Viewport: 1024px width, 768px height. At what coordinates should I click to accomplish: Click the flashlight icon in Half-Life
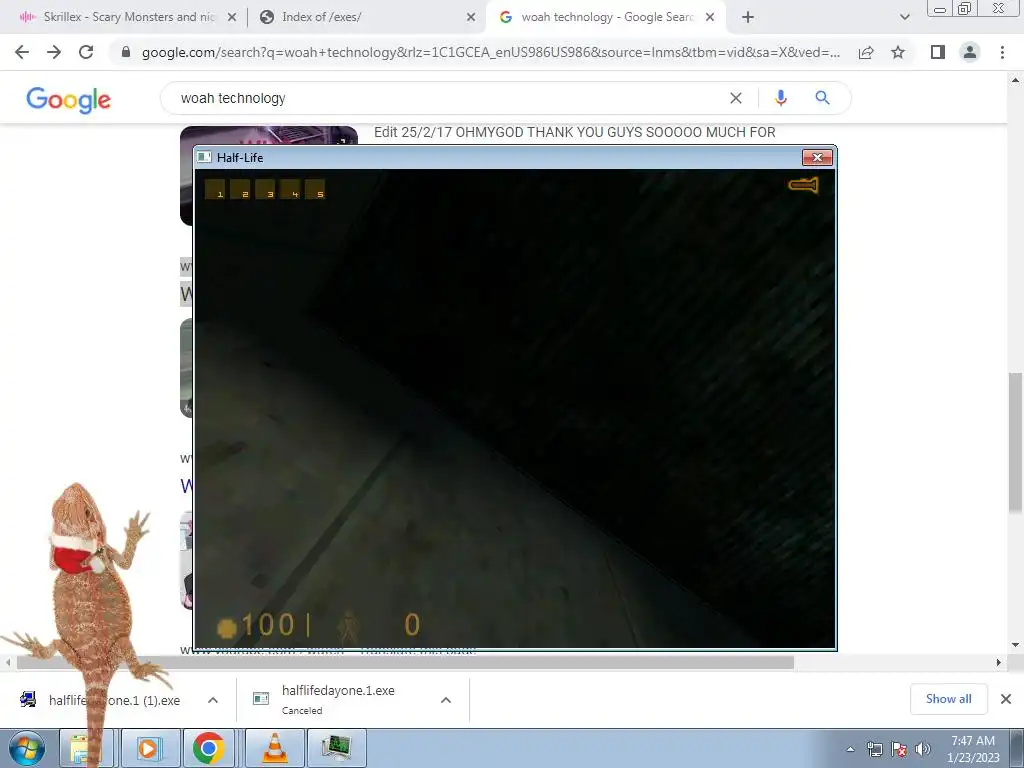(803, 185)
